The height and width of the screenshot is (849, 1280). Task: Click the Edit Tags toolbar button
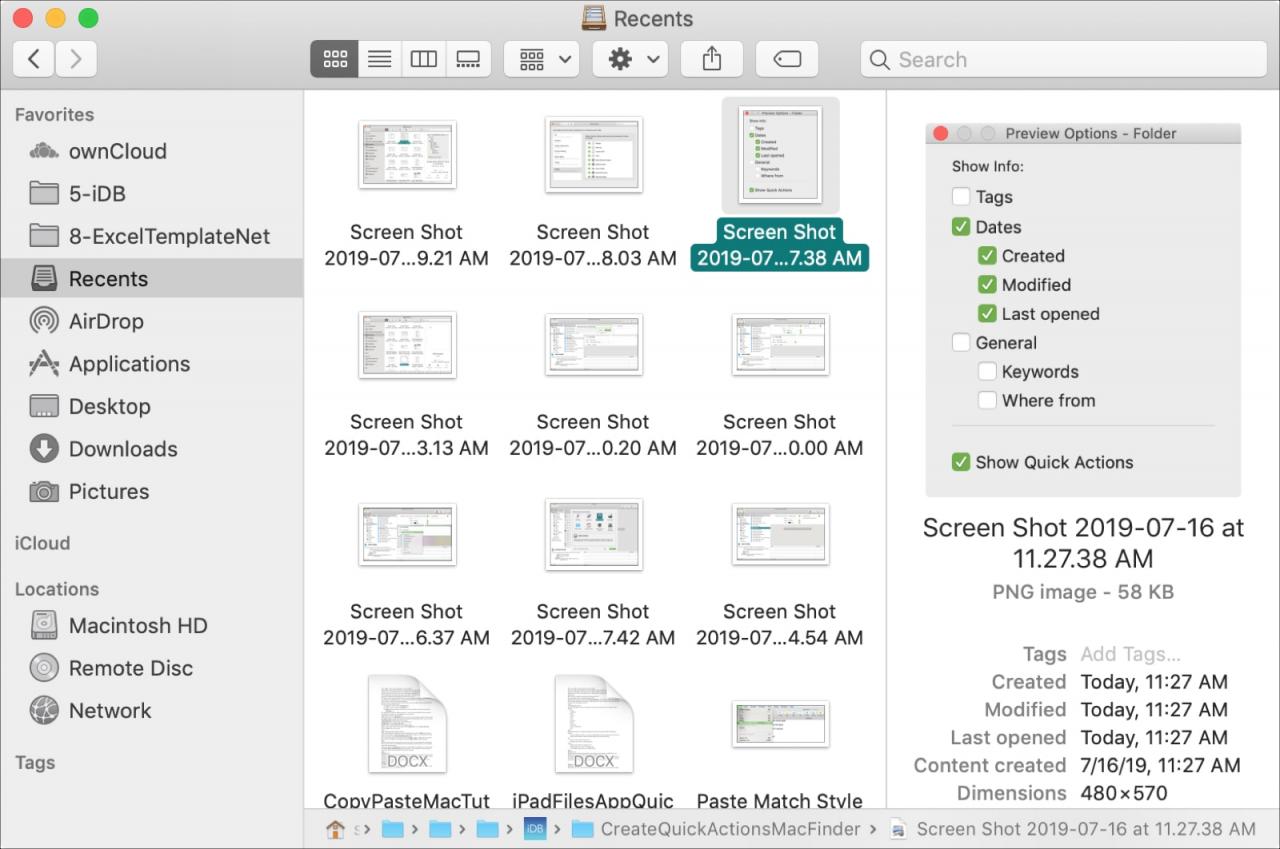pyautogui.click(x=787, y=59)
